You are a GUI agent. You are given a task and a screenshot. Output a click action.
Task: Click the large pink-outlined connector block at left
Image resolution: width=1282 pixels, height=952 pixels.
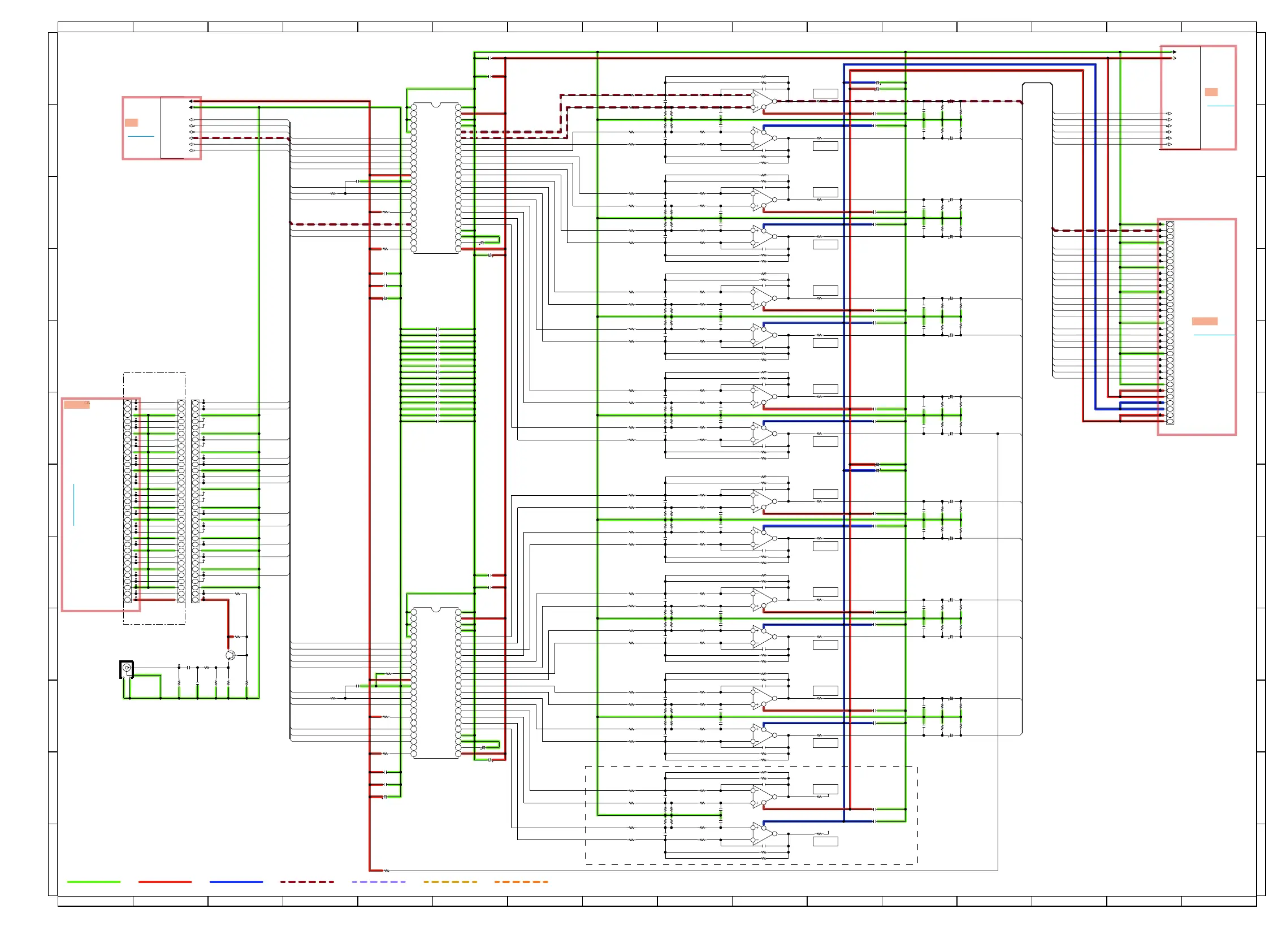(x=101, y=505)
